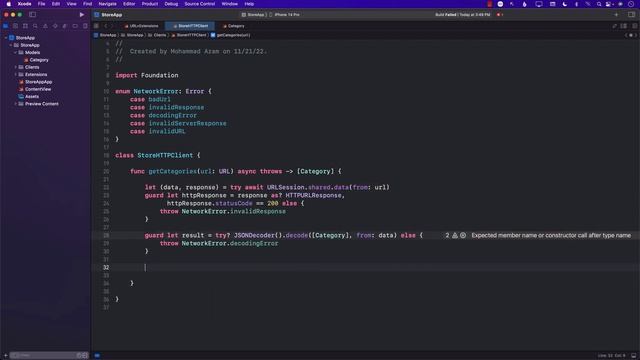
Task: Collapse the StoreApp project root
Action: click(x=6, y=38)
